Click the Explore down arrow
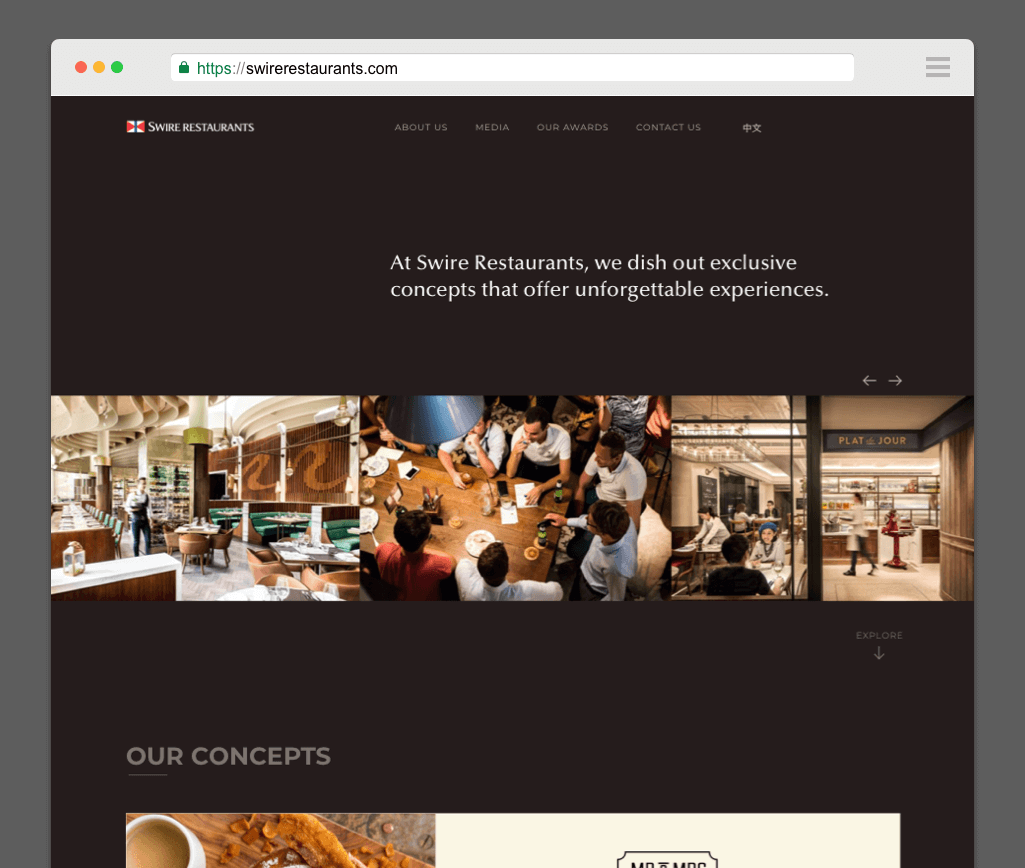Screen dimensions: 1025x868 click(x=879, y=652)
